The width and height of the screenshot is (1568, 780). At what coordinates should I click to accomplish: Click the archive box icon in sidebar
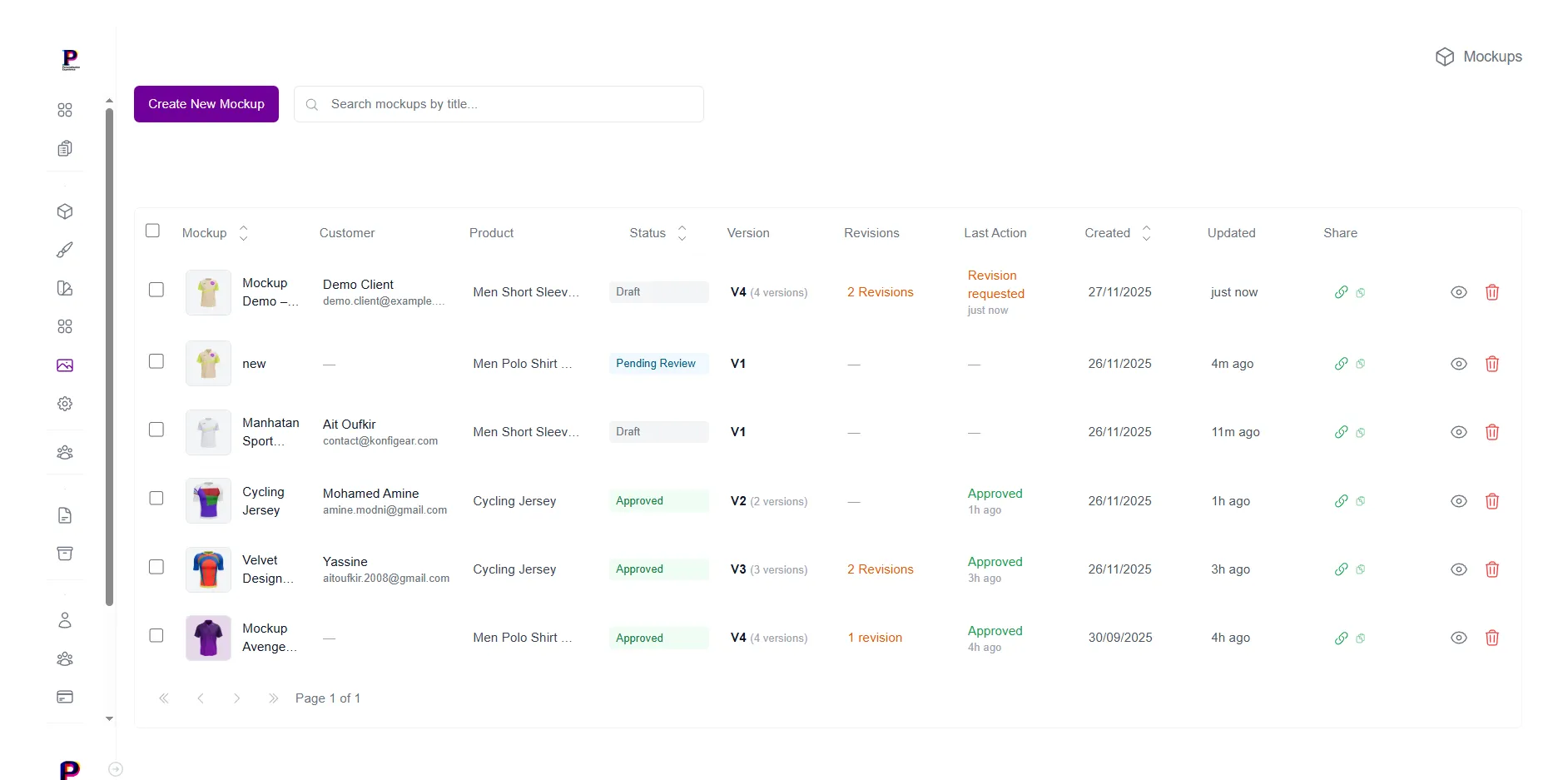pos(65,554)
